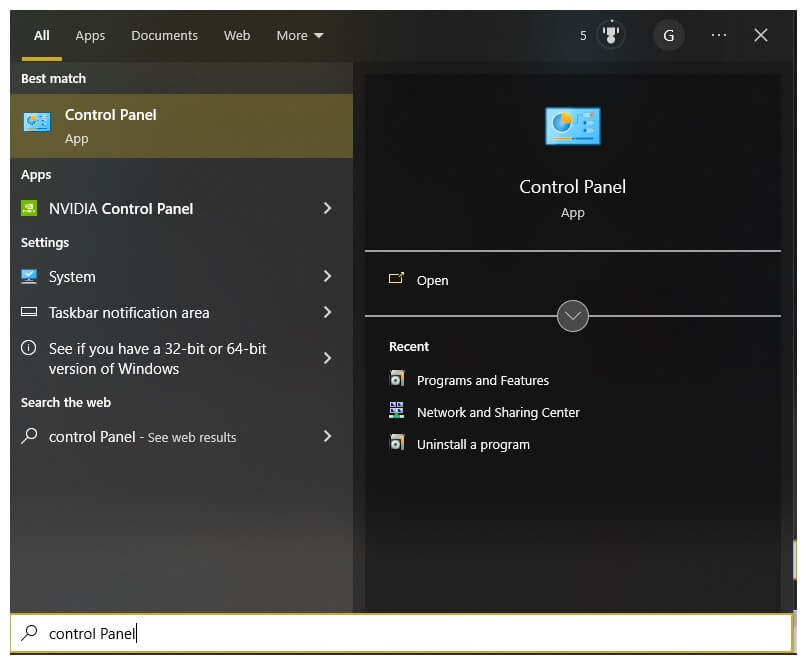This screenshot has width=808, height=670.
Task: Click inside the search input box
Action: [200, 633]
